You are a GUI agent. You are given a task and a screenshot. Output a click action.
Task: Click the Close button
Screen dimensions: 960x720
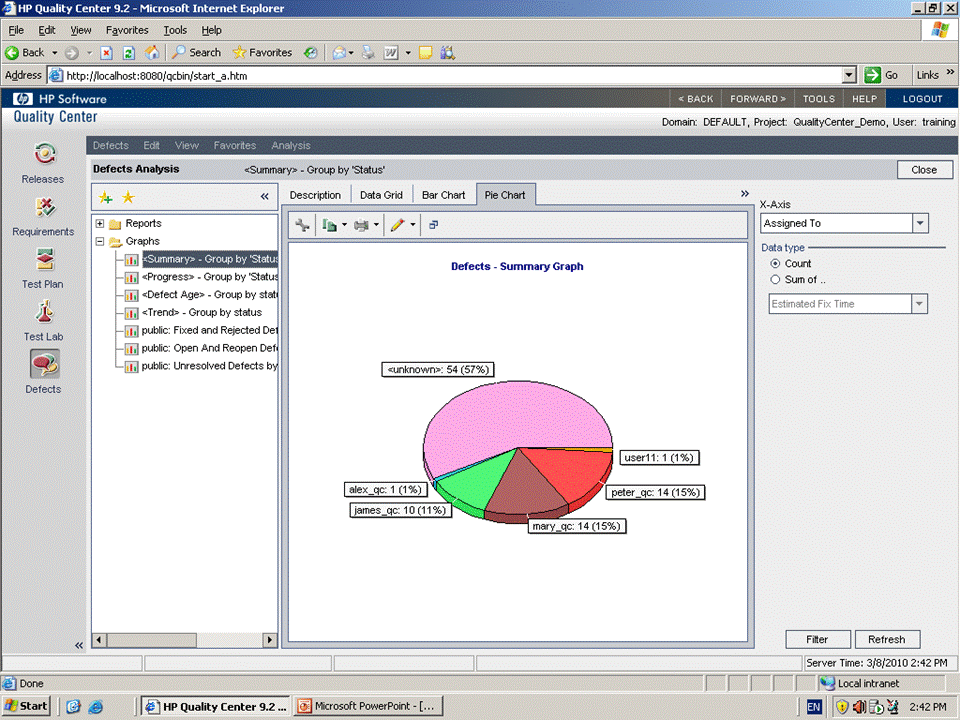[924, 170]
